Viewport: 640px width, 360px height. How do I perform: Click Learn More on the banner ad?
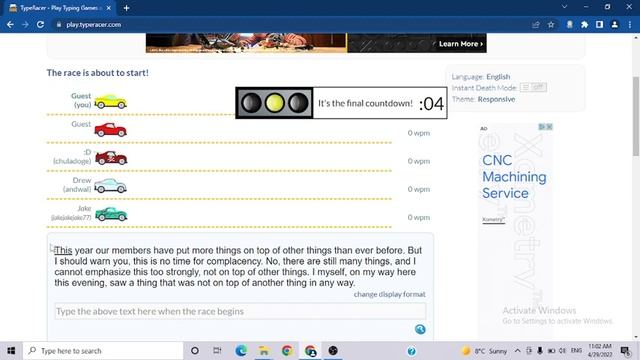(461, 44)
